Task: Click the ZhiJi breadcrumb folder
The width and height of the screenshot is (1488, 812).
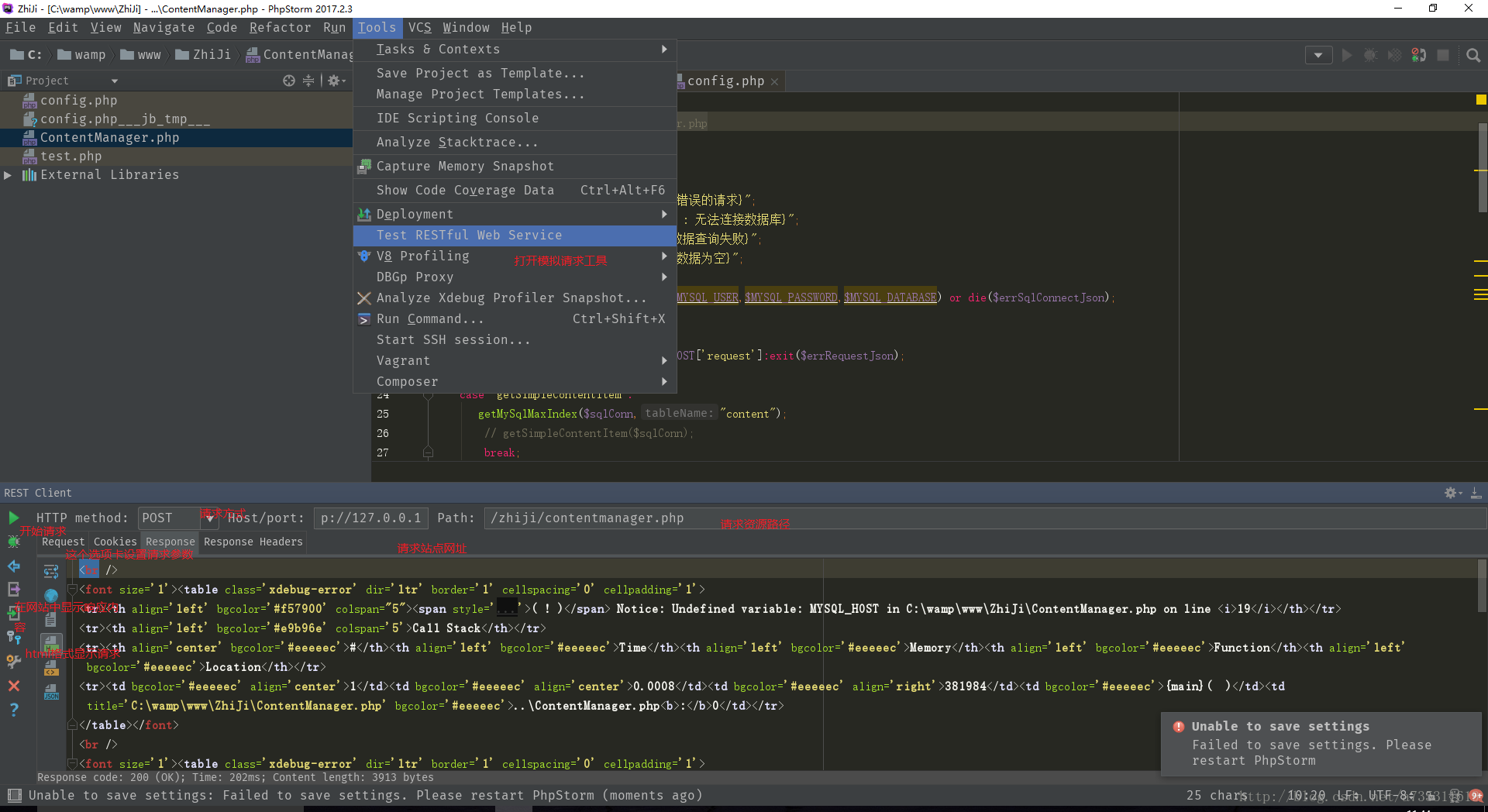Action: pos(204,55)
